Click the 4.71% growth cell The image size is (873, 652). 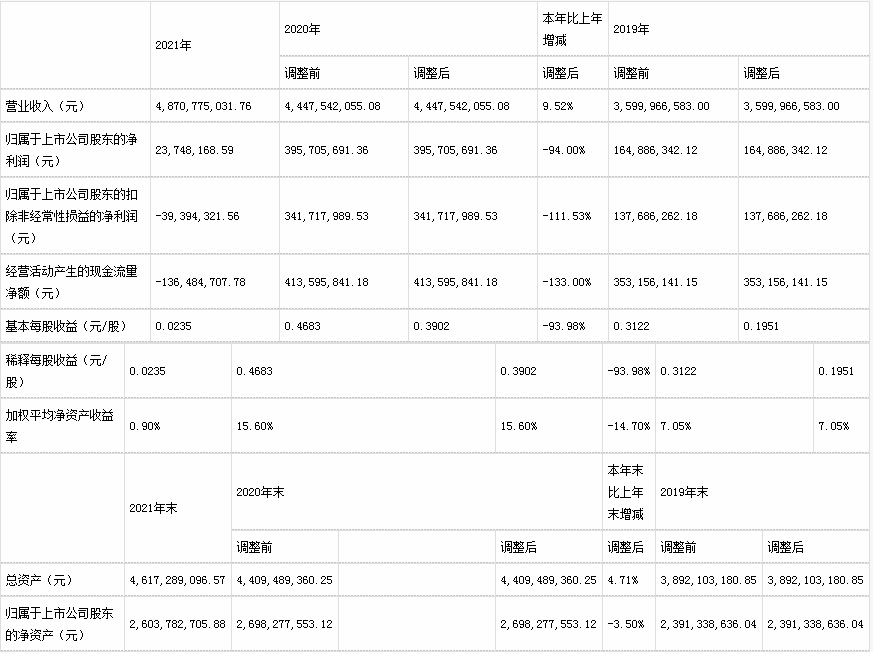(x=622, y=580)
